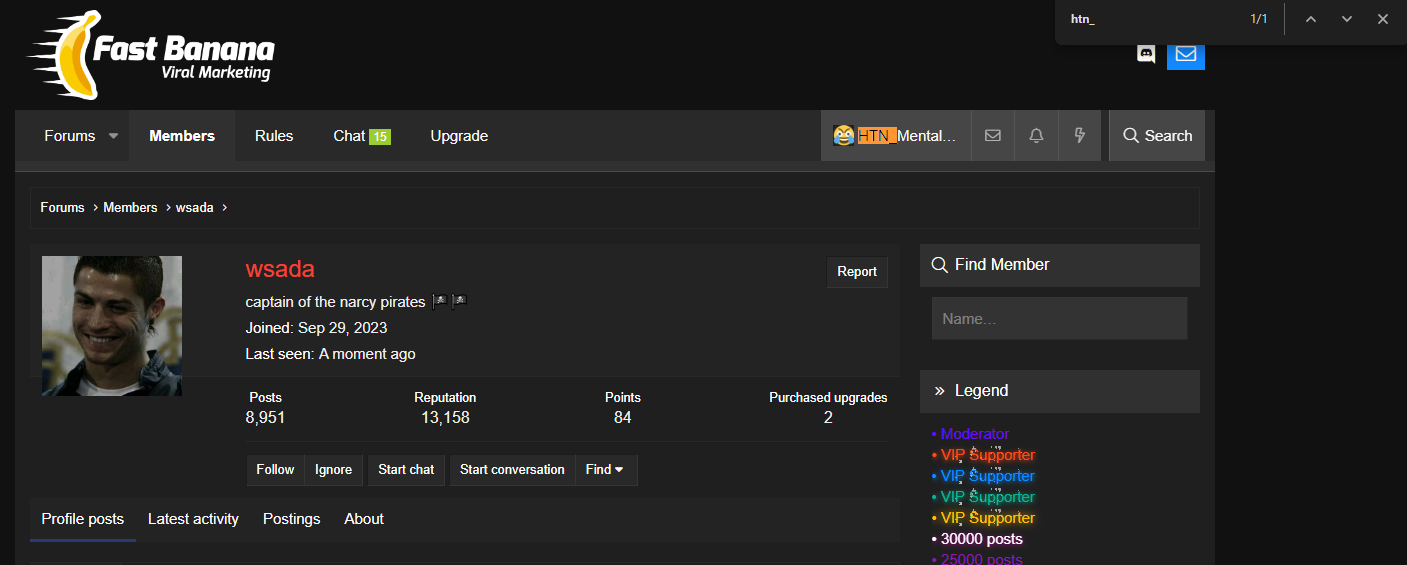Expand the Forums dropdown arrow
This screenshot has height=565, width=1407.
[x=113, y=136]
